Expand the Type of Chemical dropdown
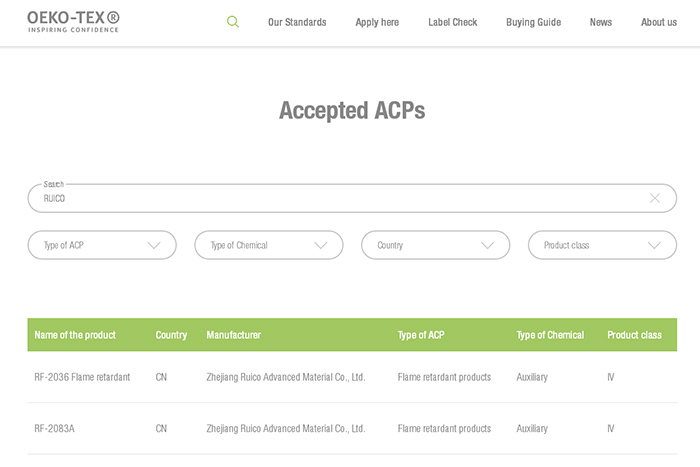Viewport: 700px width, 467px height. [268, 245]
